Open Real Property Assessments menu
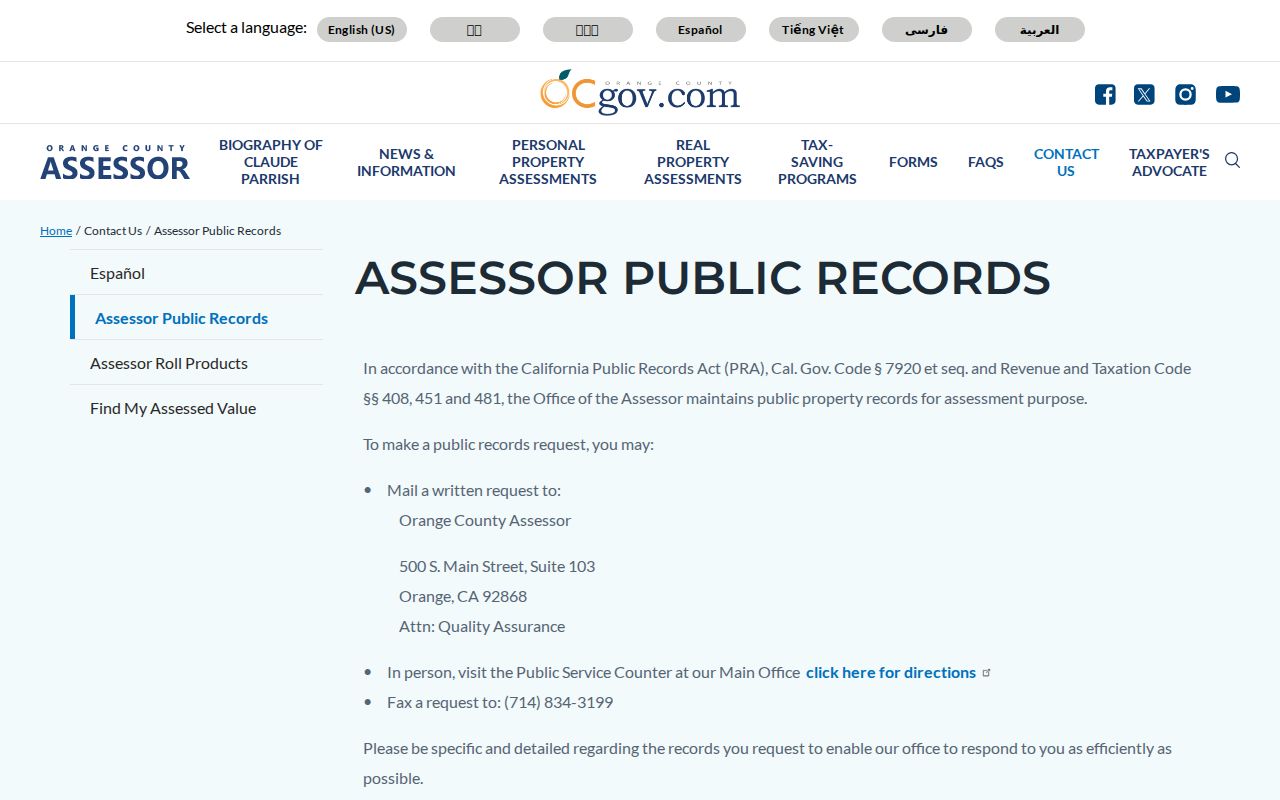1280x800 pixels. click(693, 162)
